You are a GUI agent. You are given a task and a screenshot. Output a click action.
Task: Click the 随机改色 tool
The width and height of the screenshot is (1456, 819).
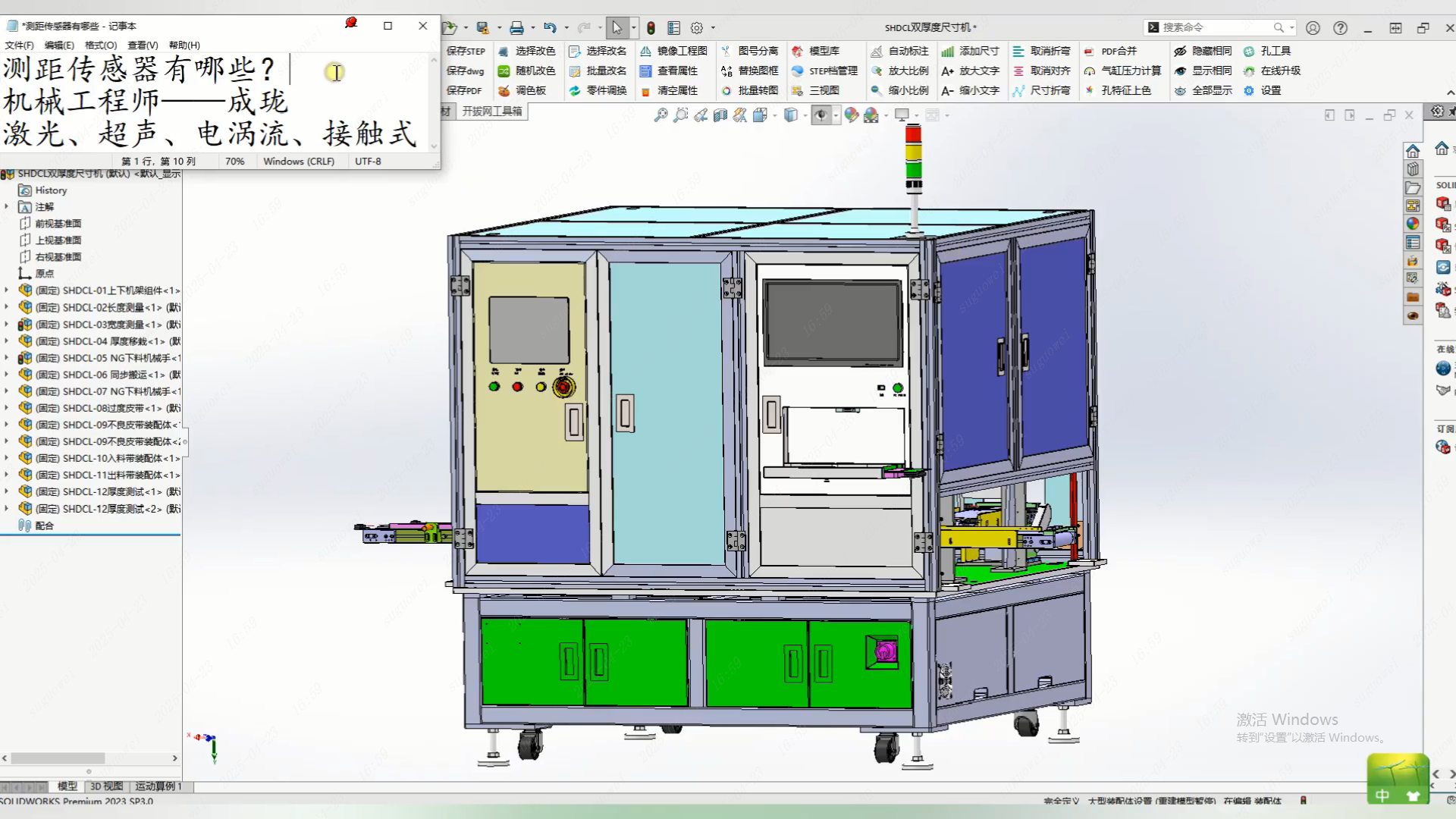pyautogui.click(x=527, y=71)
